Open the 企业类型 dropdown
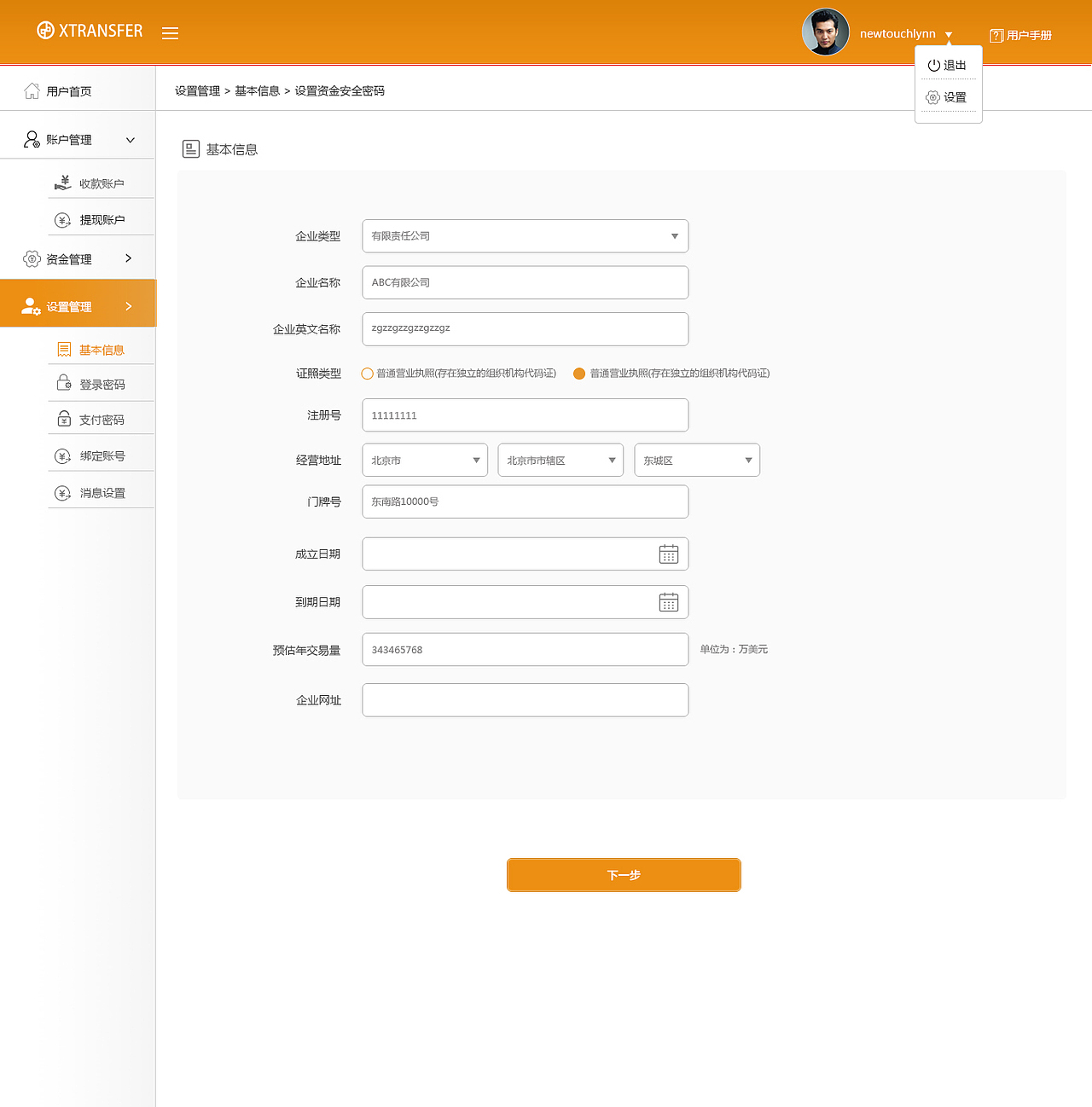1092x1107 pixels. [x=526, y=236]
